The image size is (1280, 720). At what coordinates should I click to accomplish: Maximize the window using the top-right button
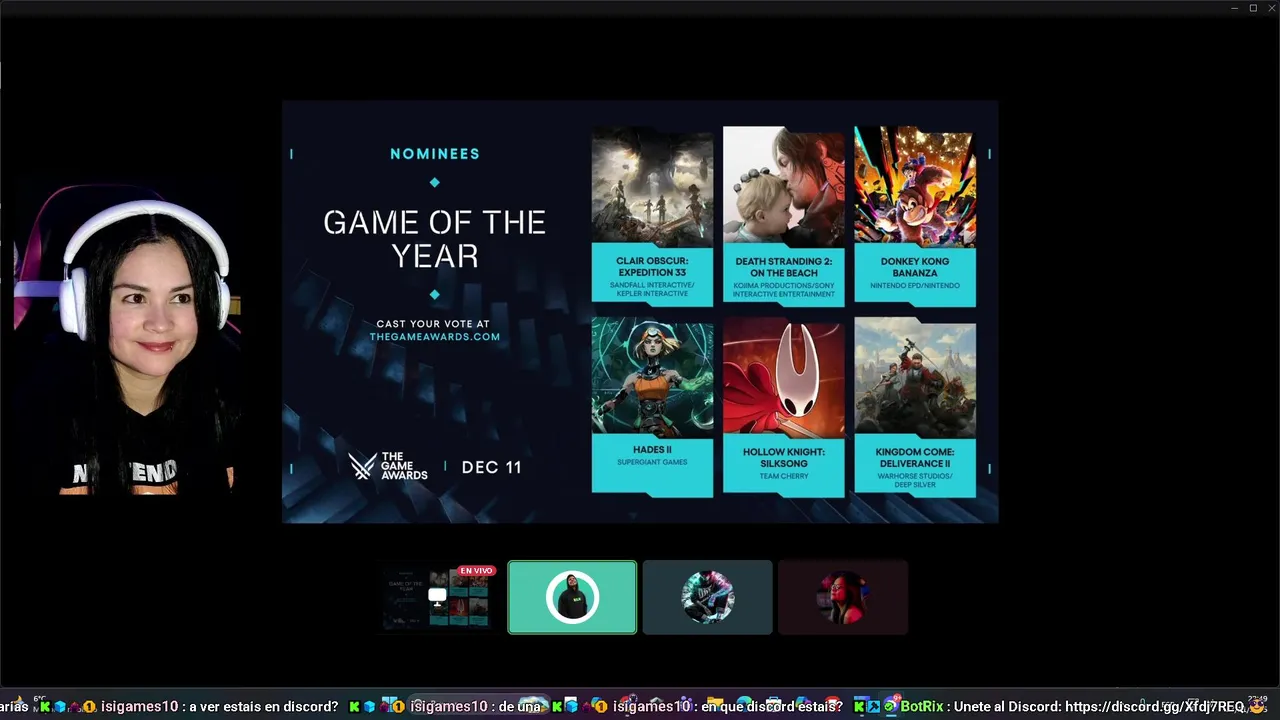click(x=1253, y=8)
